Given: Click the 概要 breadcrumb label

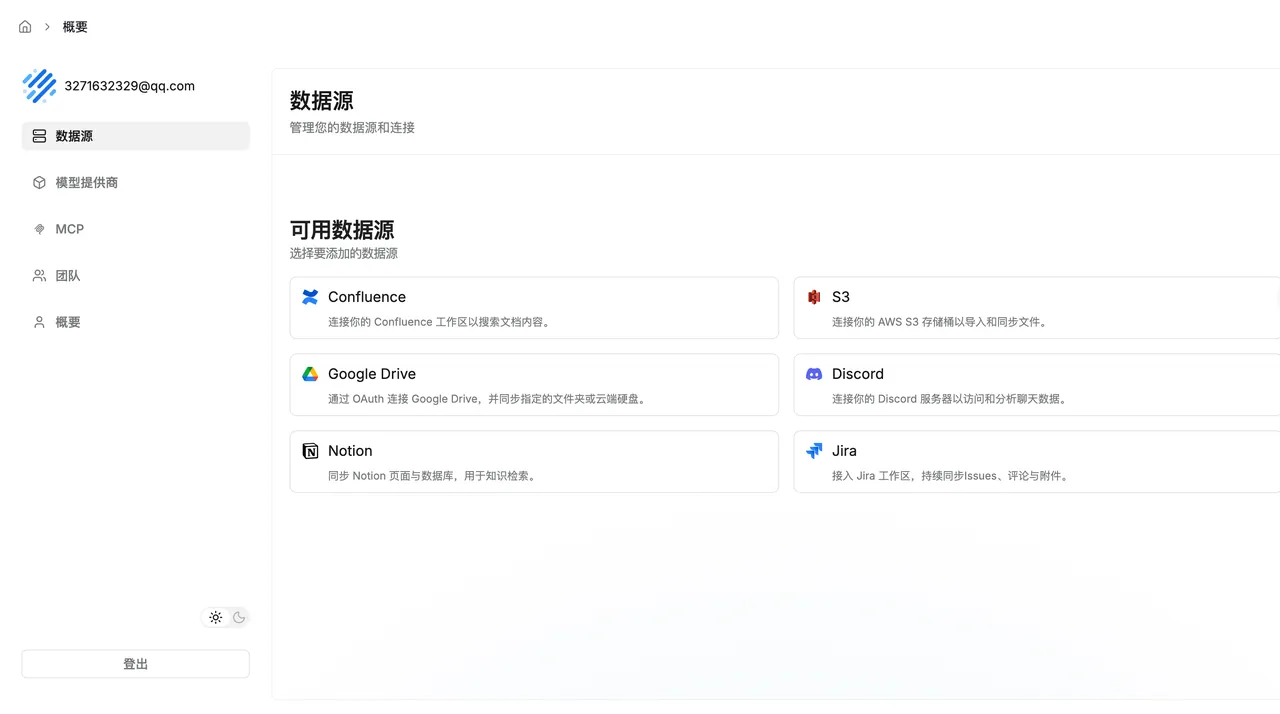Looking at the screenshot, I should 75,27.
